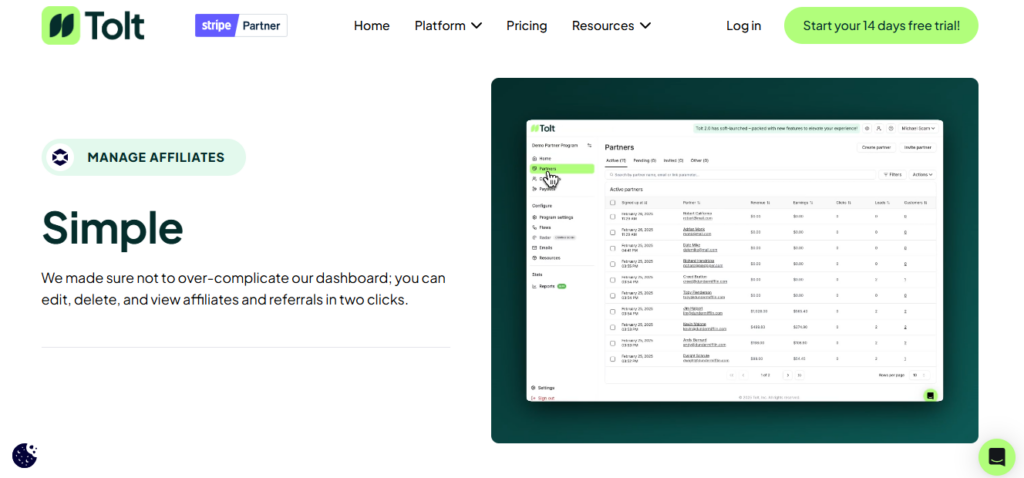This screenshot has height=478, width=1024.
Task: Sort by the Revenue column header
Action: point(760,203)
